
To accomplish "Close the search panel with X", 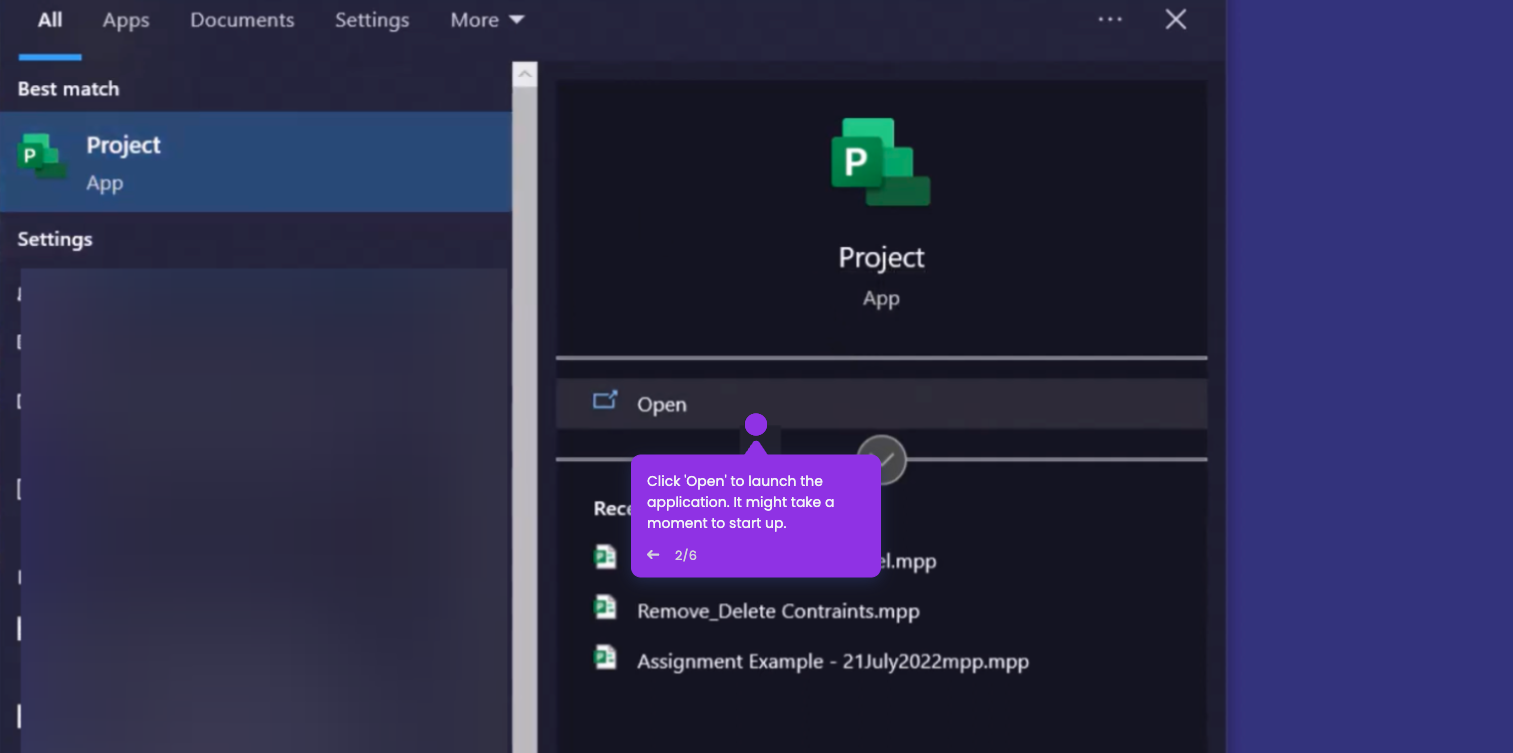I will (1176, 19).
